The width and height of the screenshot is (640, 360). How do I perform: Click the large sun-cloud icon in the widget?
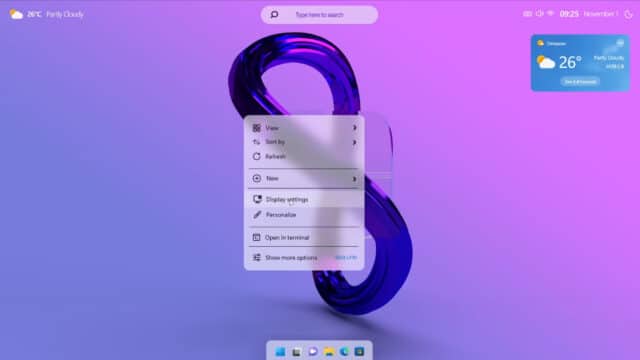tap(546, 62)
